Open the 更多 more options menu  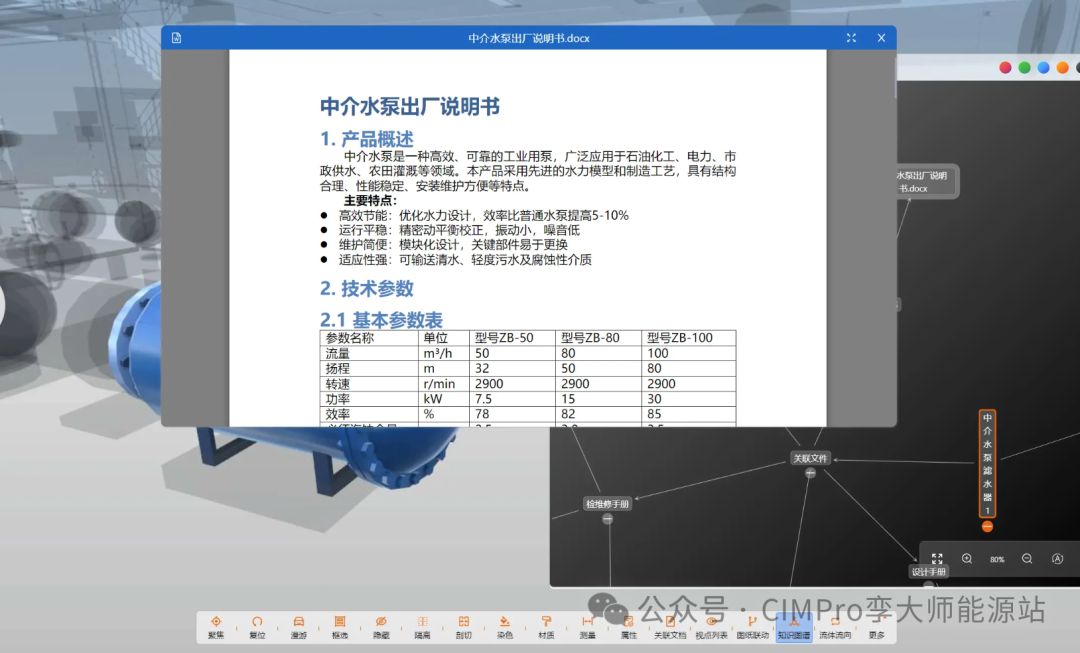pyautogui.click(x=877, y=626)
